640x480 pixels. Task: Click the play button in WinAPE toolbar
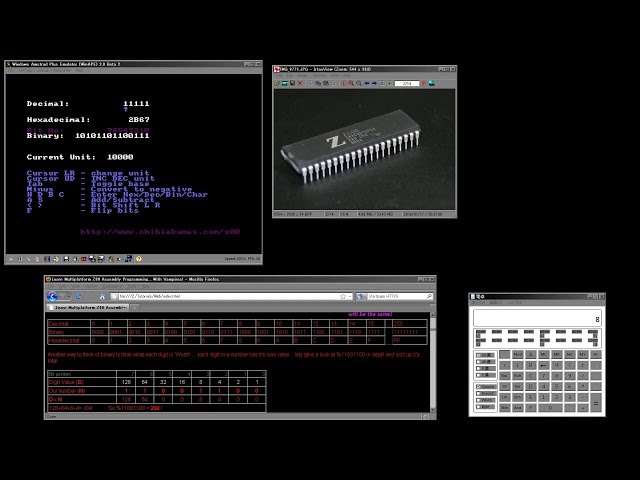click(11, 259)
